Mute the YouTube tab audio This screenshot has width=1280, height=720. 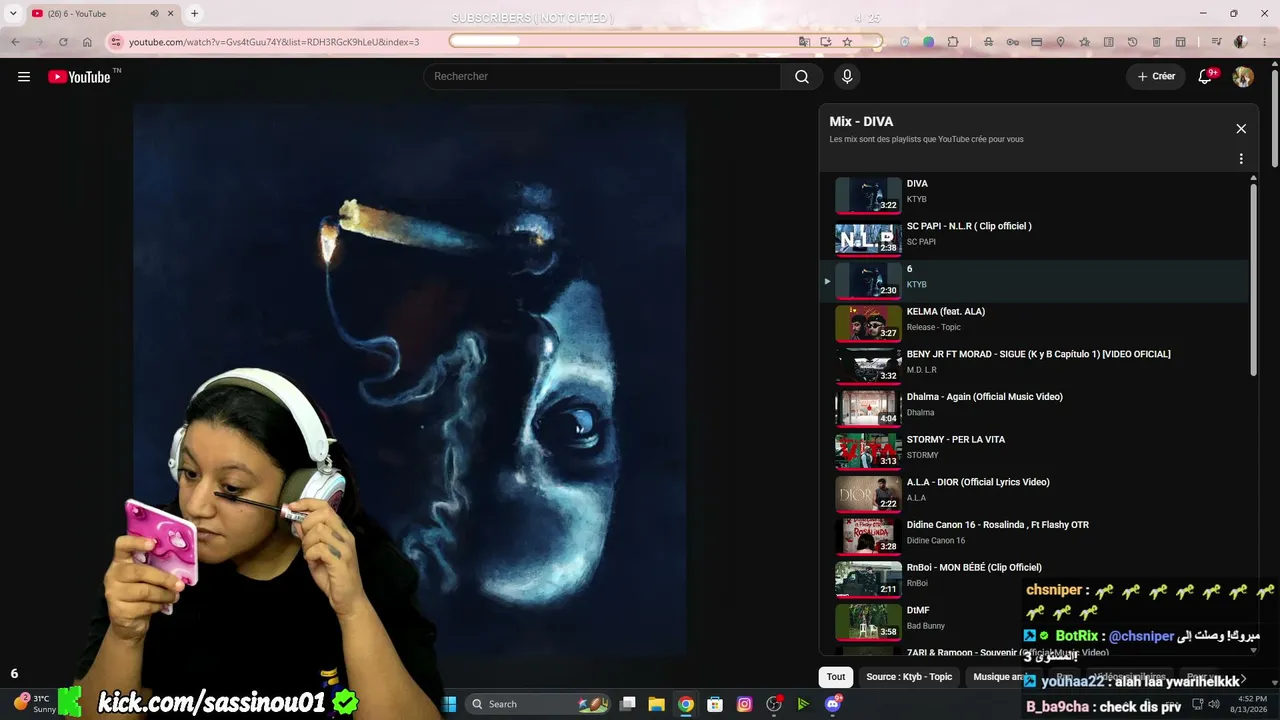pos(154,14)
